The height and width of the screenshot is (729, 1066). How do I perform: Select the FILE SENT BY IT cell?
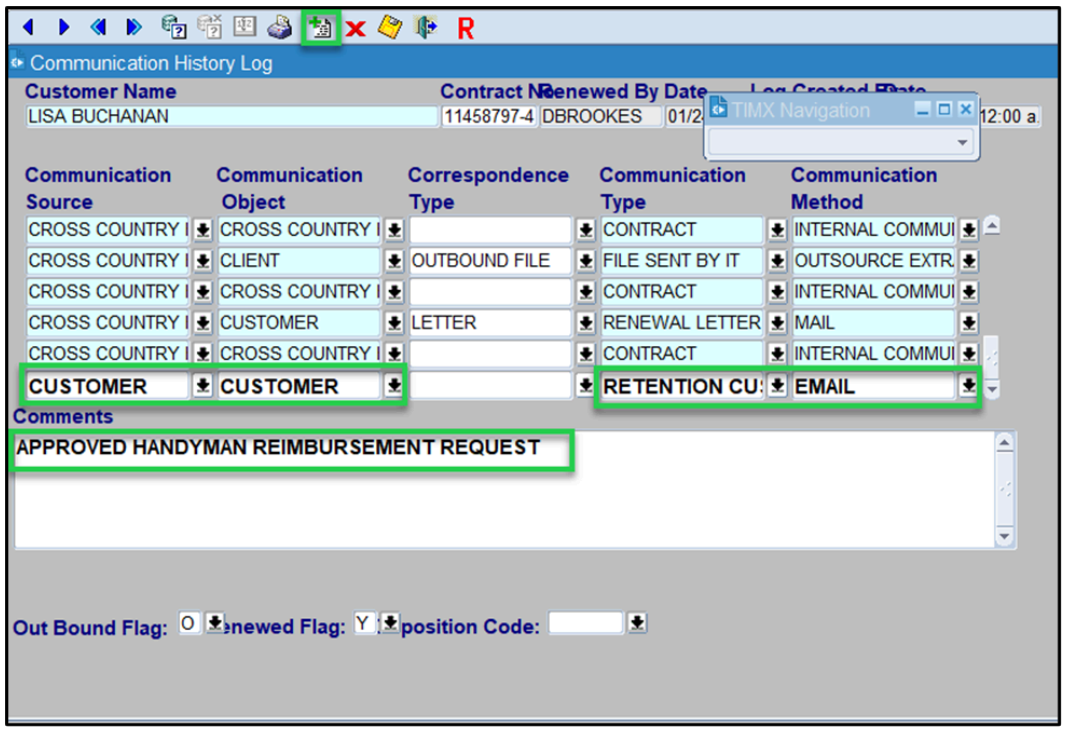(682, 260)
